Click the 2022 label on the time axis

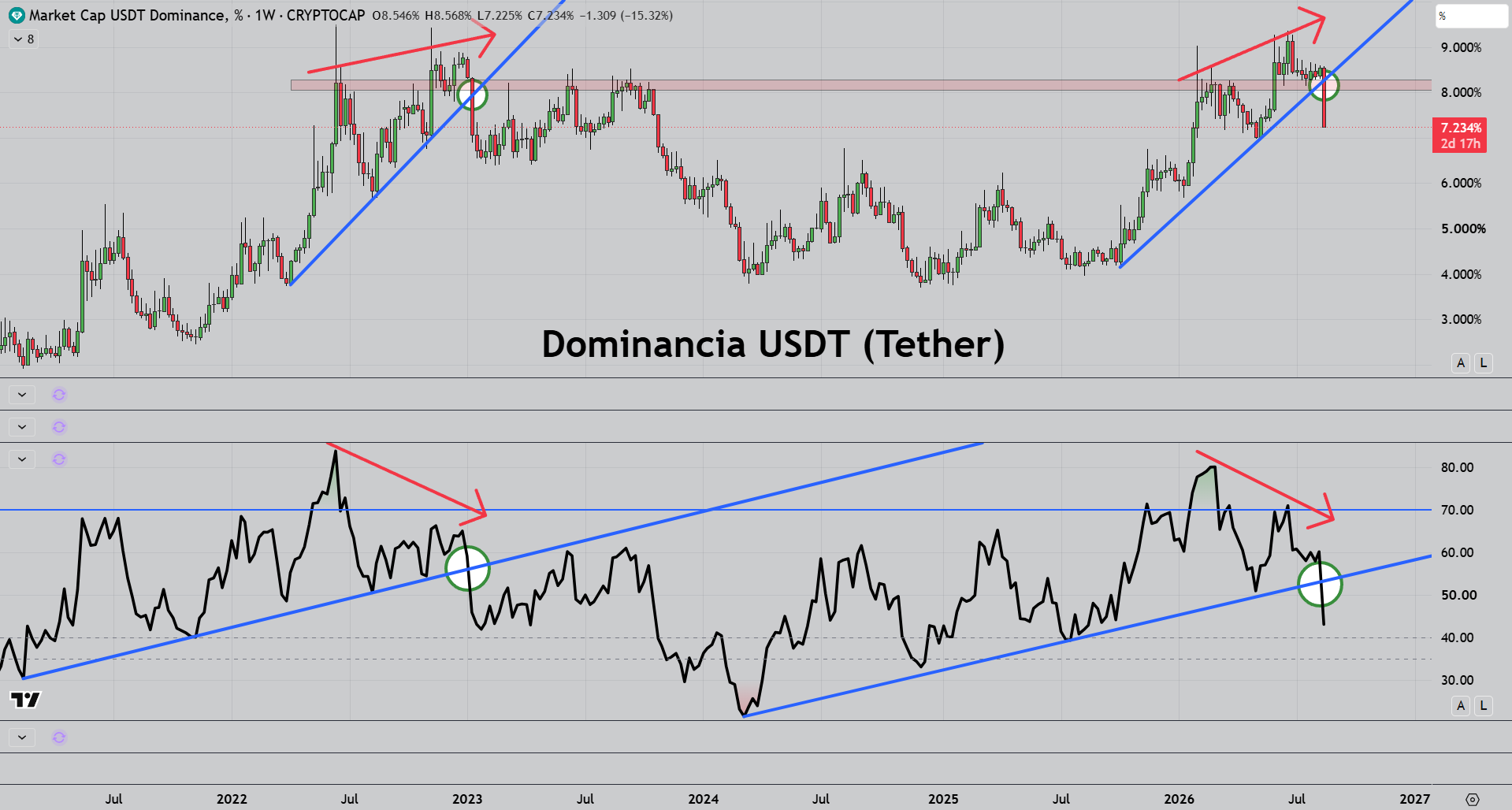coord(232,799)
